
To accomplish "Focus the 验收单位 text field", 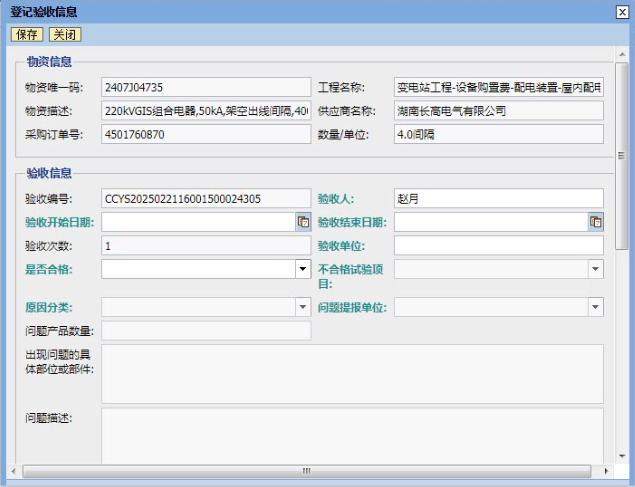I will coord(498,245).
